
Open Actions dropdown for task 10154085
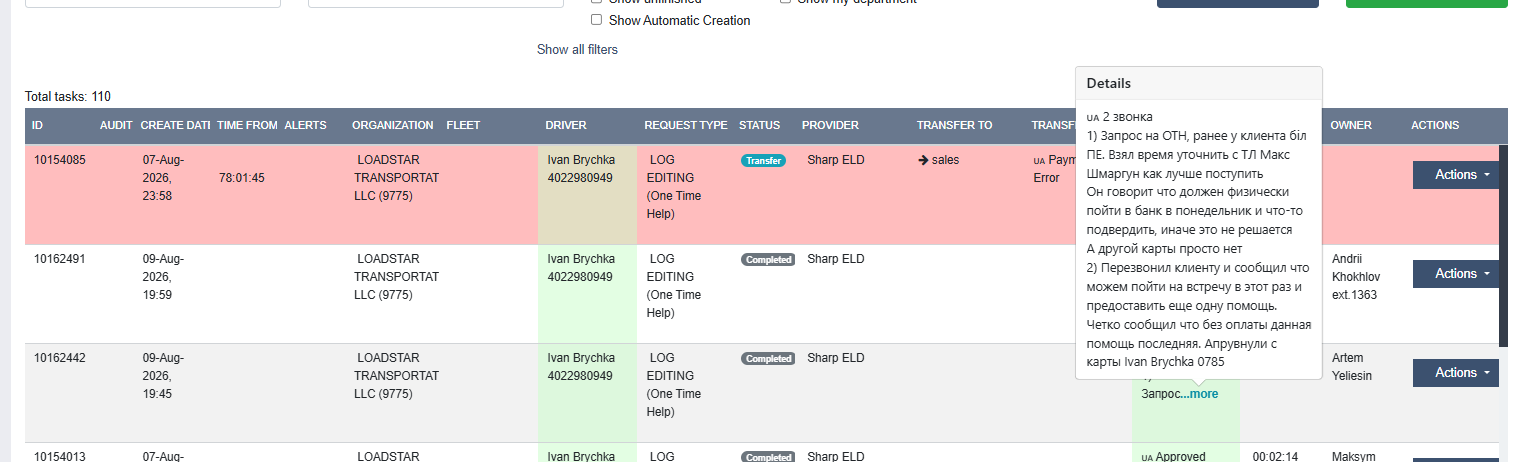pyautogui.click(x=1456, y=175)
